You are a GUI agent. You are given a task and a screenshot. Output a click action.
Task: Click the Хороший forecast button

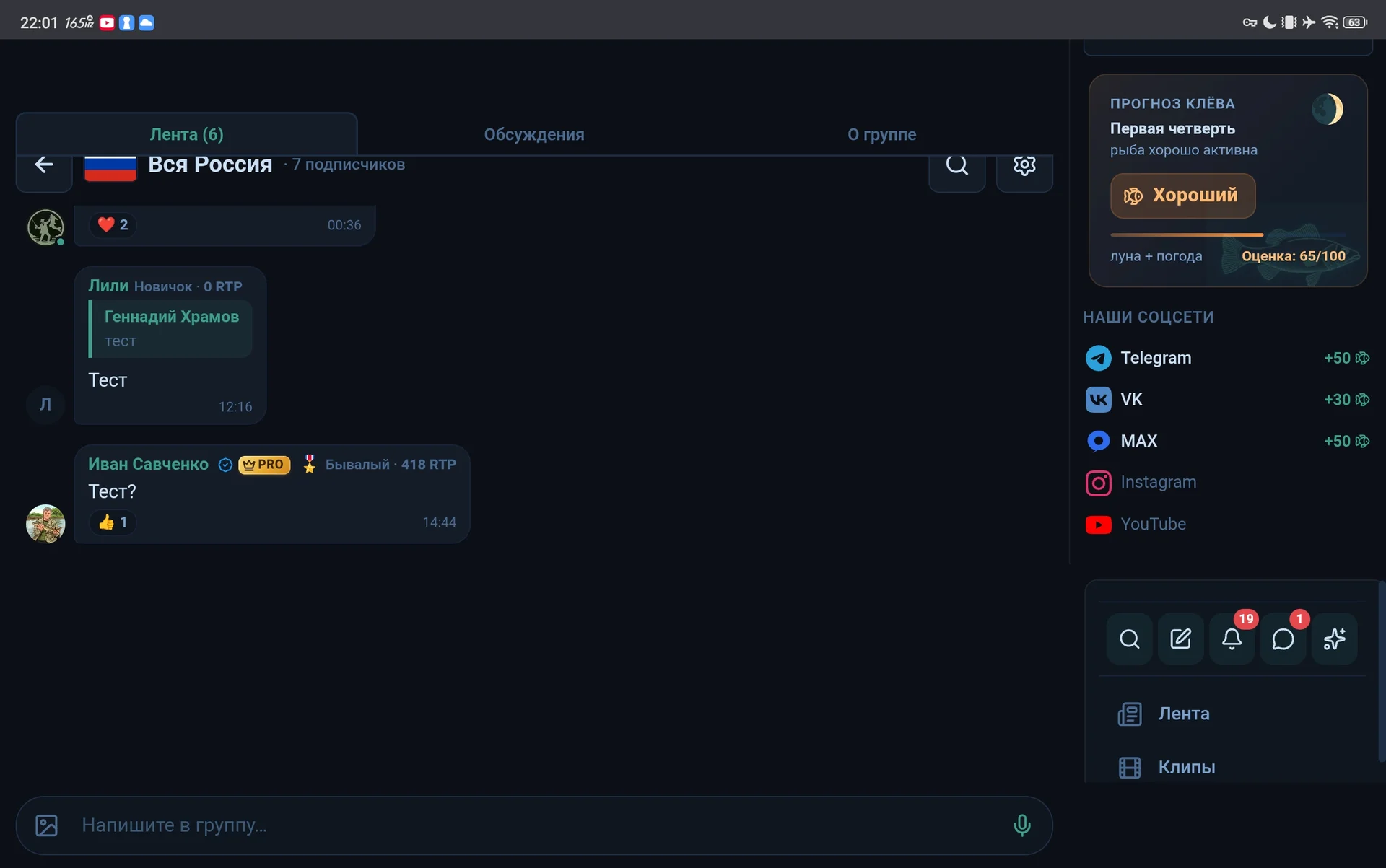(1182, 196)
